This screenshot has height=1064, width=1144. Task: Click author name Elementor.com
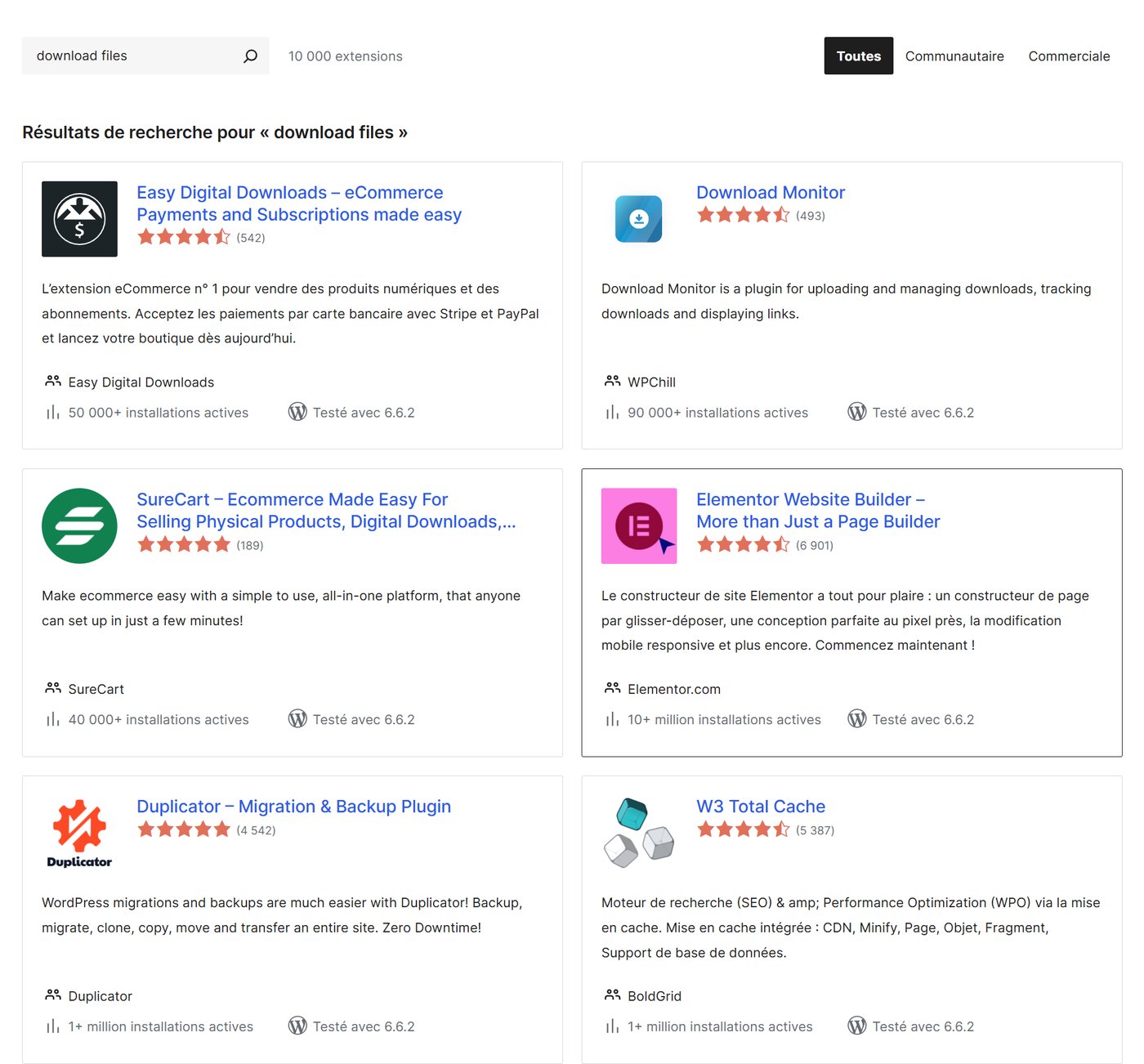pyautogui.click(x=674, y=689)
